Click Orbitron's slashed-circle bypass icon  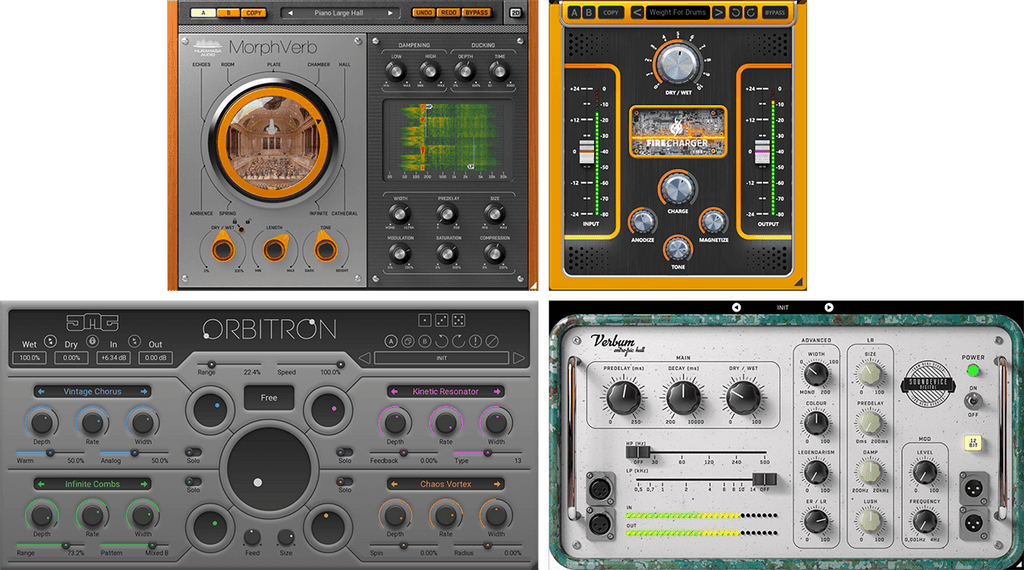tap(492, 341)
